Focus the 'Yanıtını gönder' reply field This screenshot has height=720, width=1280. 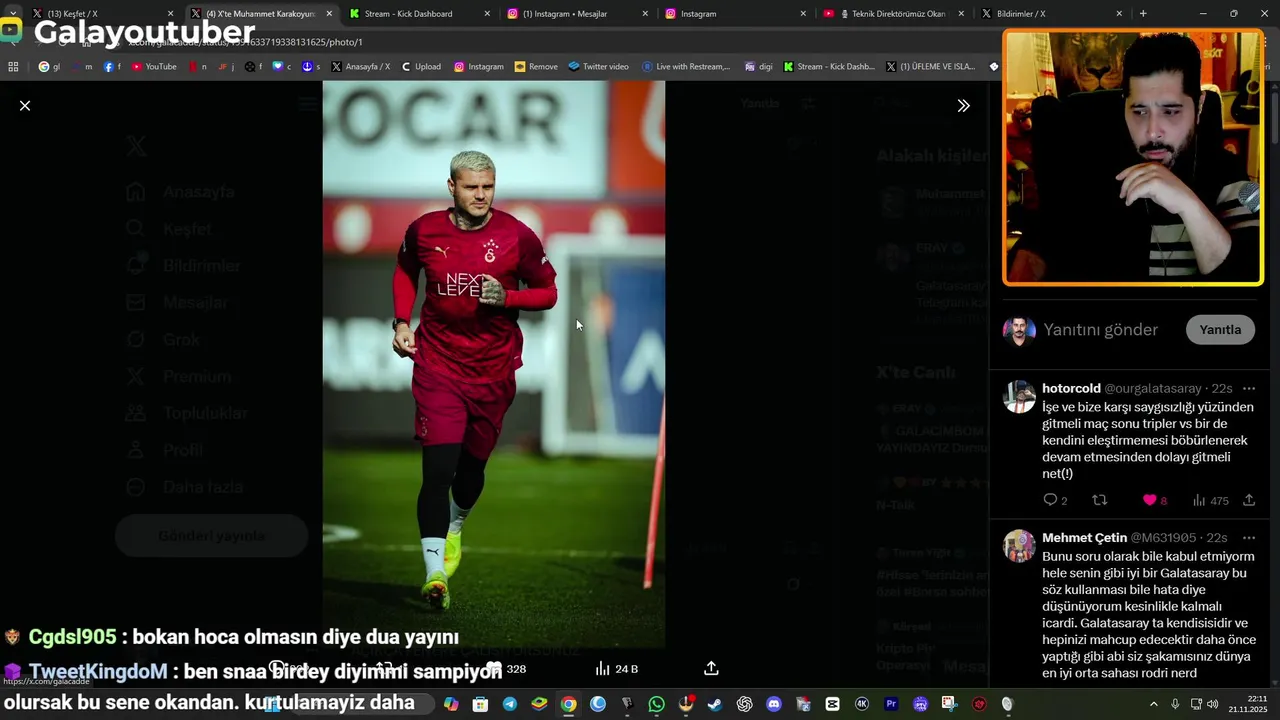1101,330
